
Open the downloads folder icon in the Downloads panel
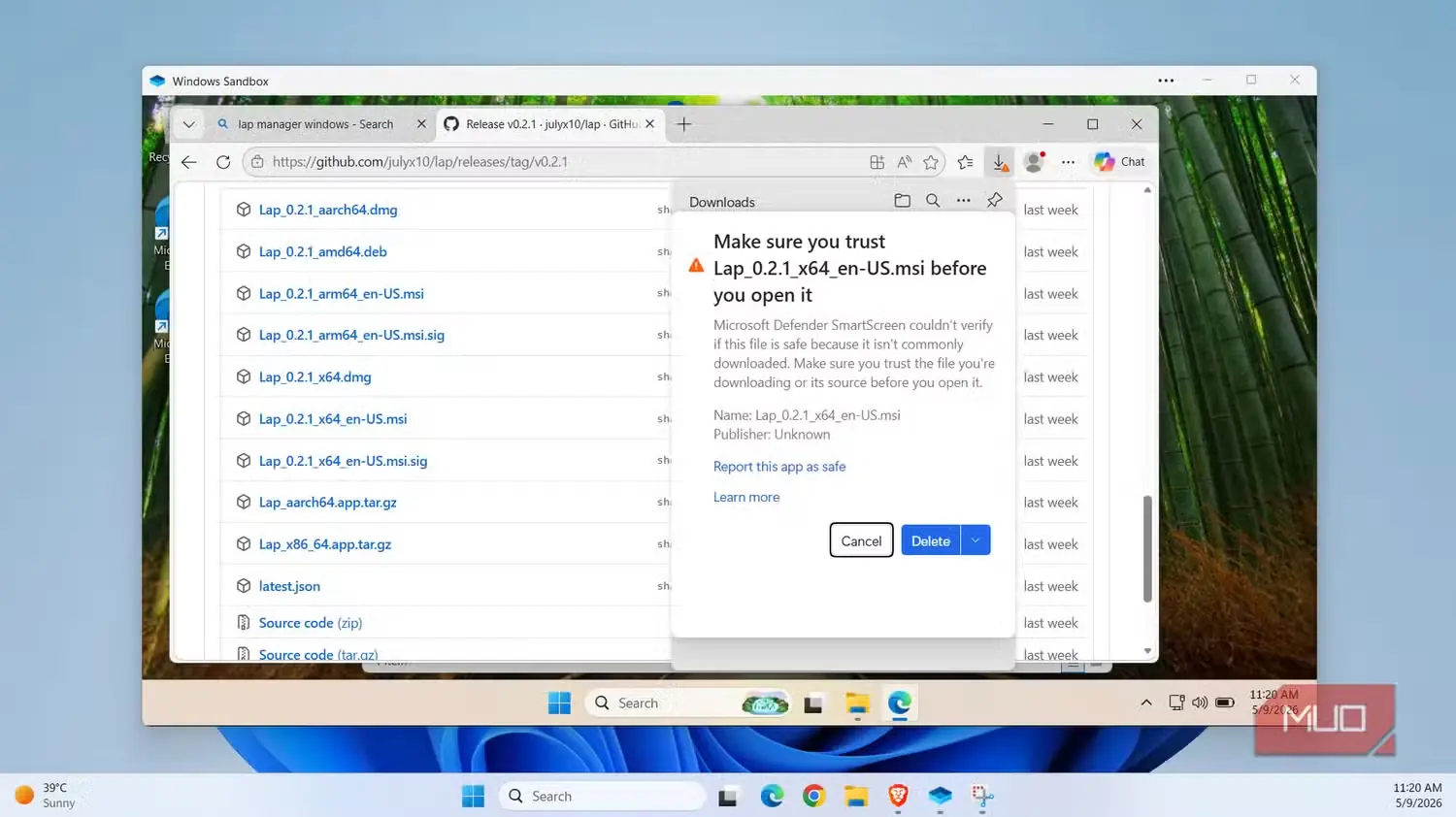coord(903,201)
